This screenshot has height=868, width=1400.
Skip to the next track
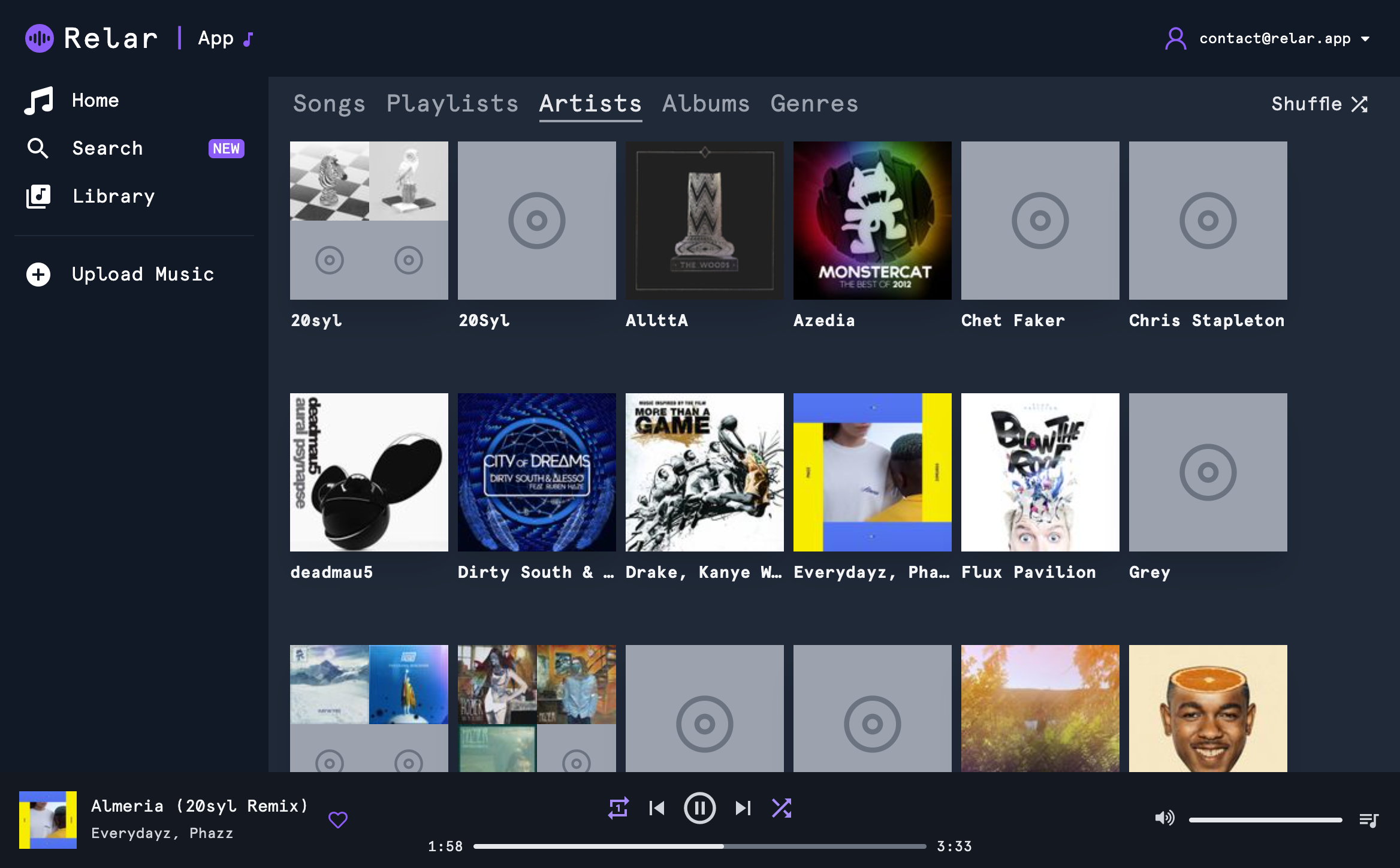click(743, 808)
